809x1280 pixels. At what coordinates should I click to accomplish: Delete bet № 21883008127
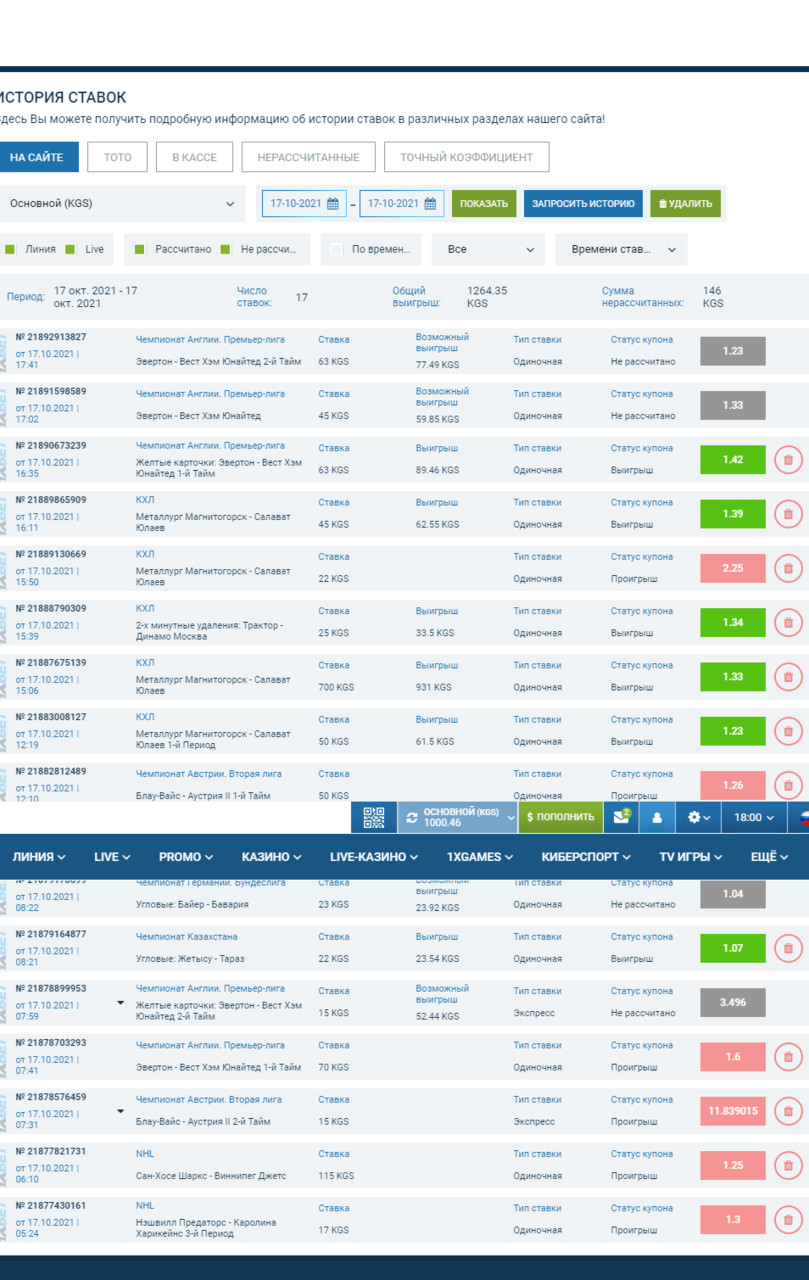coord(788,731)
